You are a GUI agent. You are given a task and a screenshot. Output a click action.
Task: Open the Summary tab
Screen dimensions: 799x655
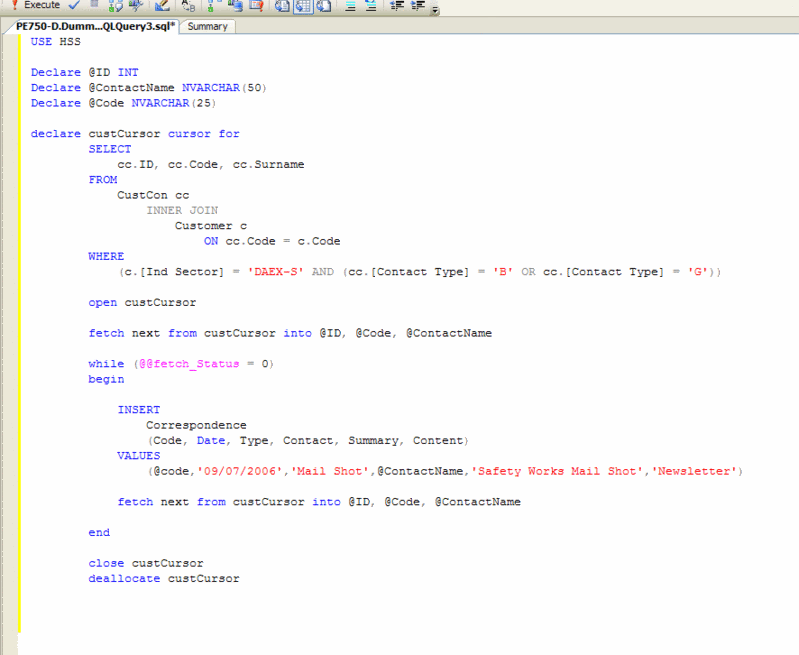tap(207, 27)
